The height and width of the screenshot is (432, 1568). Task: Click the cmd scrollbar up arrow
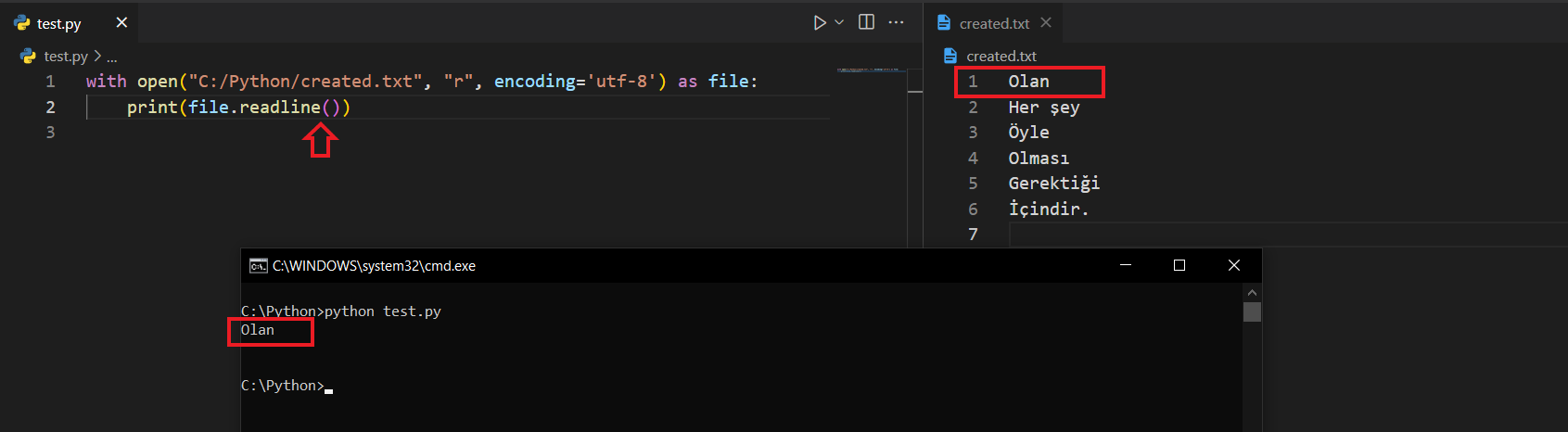(1252, 292)
